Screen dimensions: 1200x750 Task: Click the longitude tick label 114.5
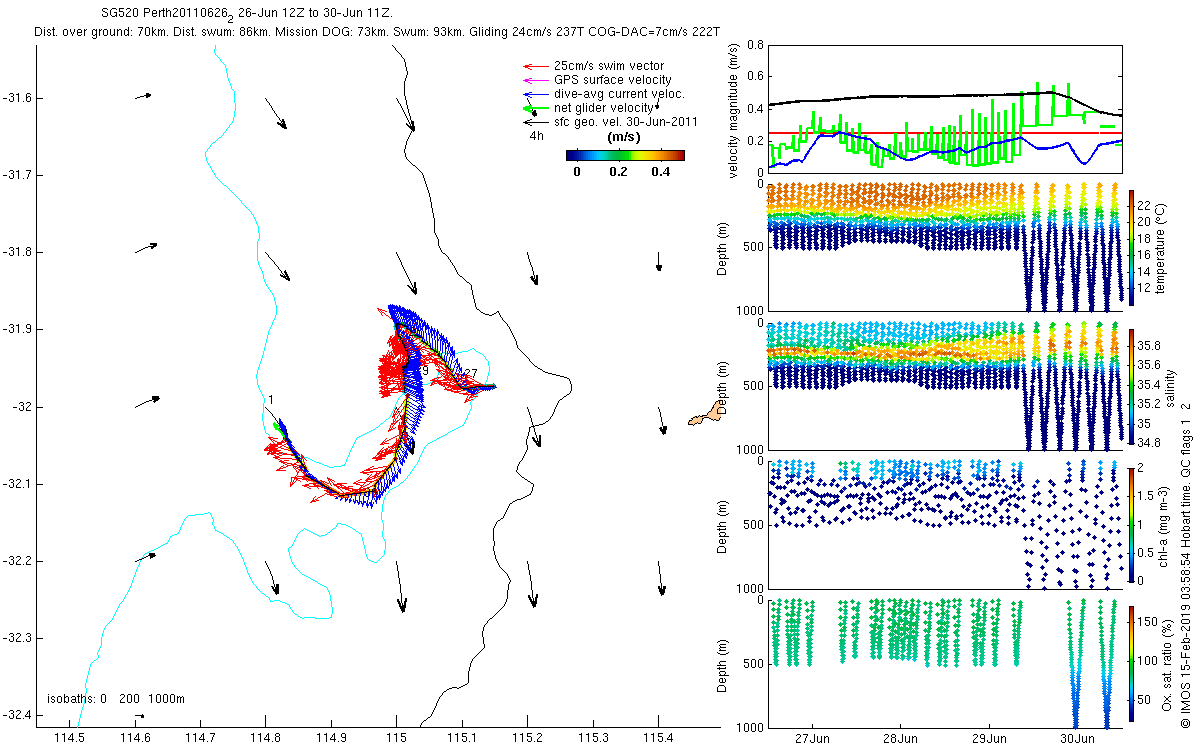coord(69,737)
